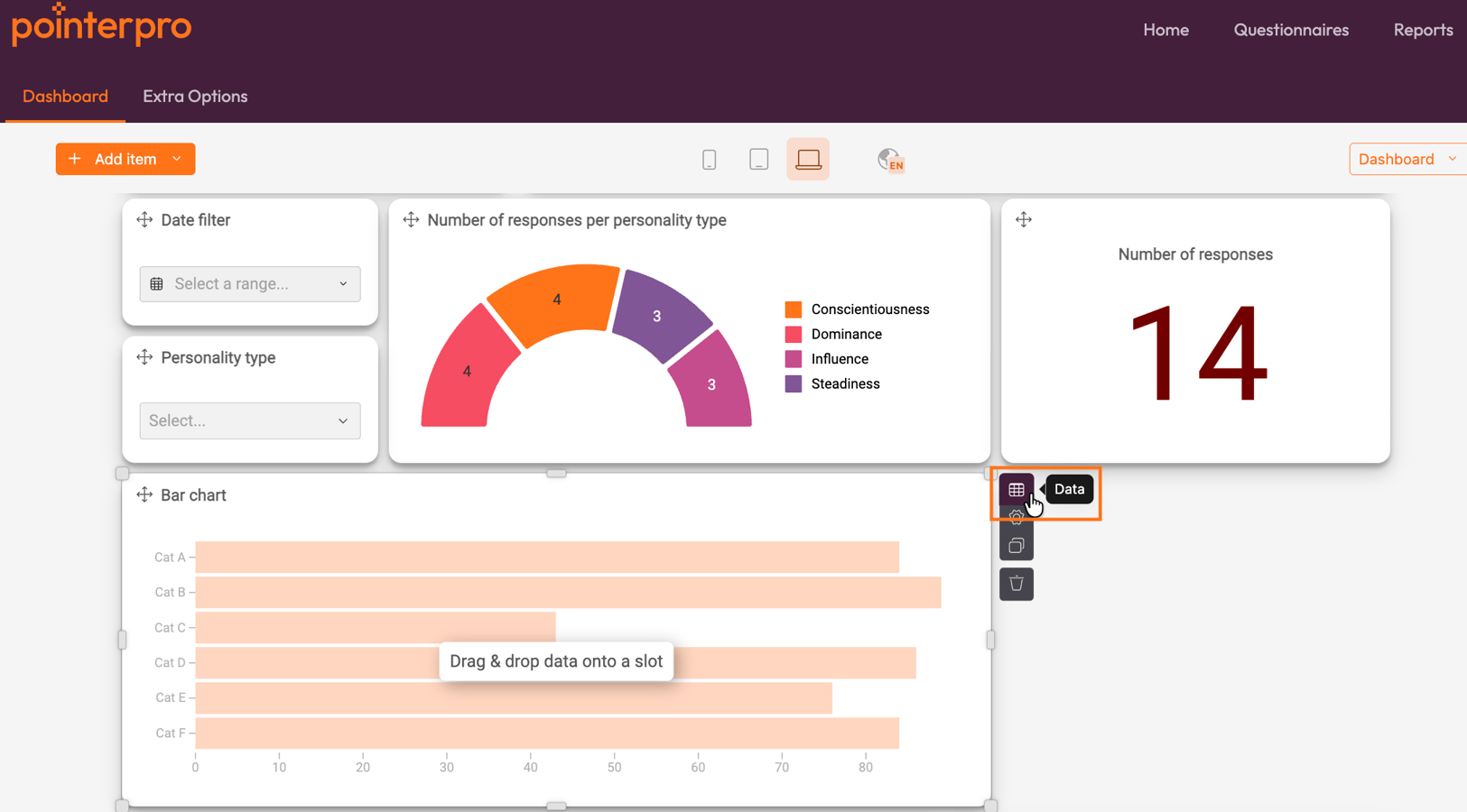Open the Personality type Select dropdown

click(250, 421)
